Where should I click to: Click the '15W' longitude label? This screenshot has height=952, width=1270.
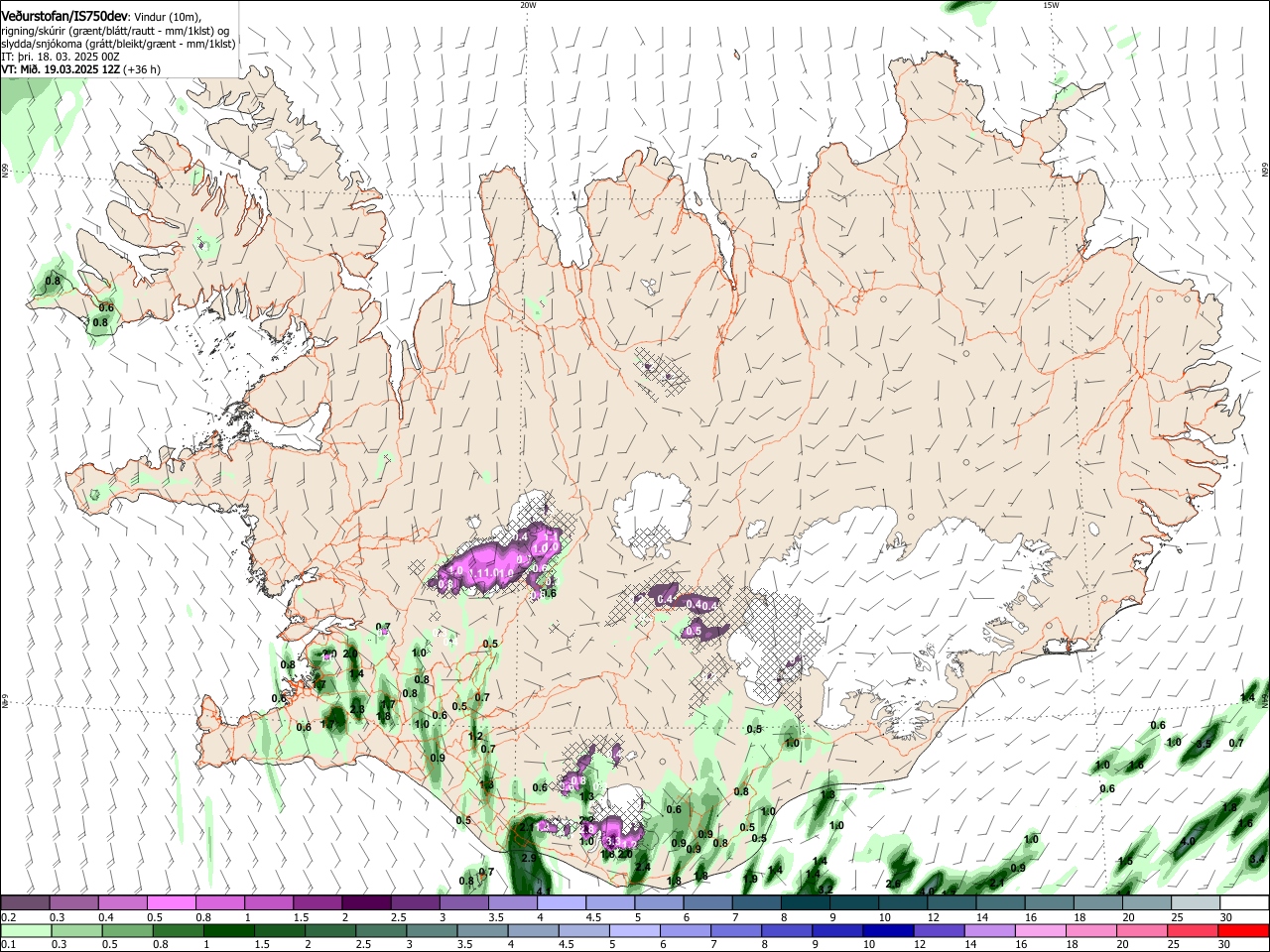tap(1051, 5)
